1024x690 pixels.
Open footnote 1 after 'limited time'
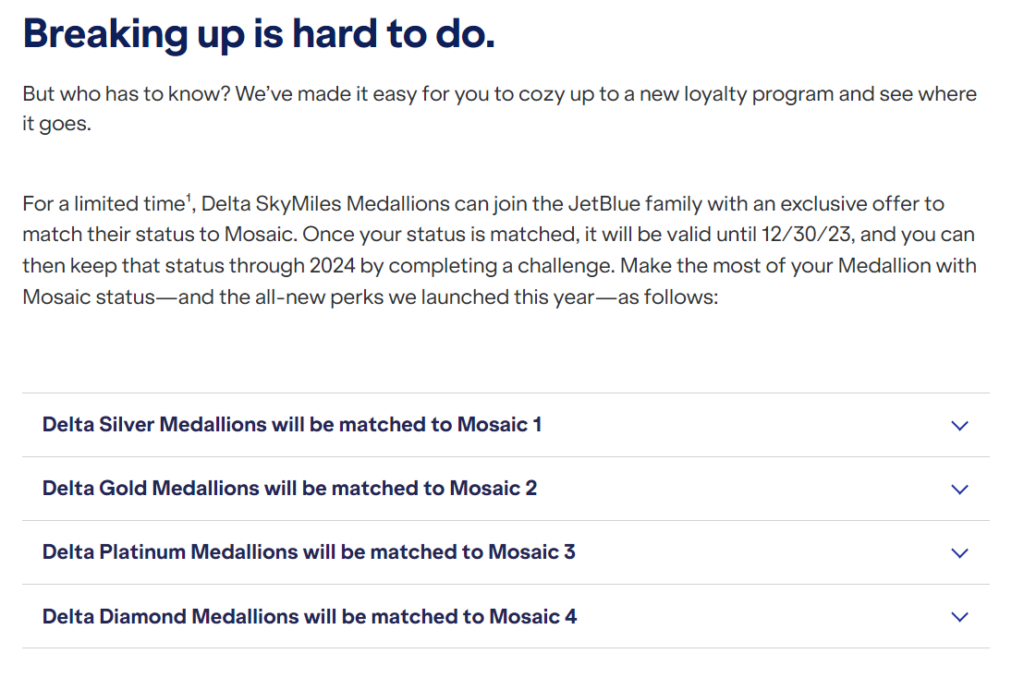189,197
